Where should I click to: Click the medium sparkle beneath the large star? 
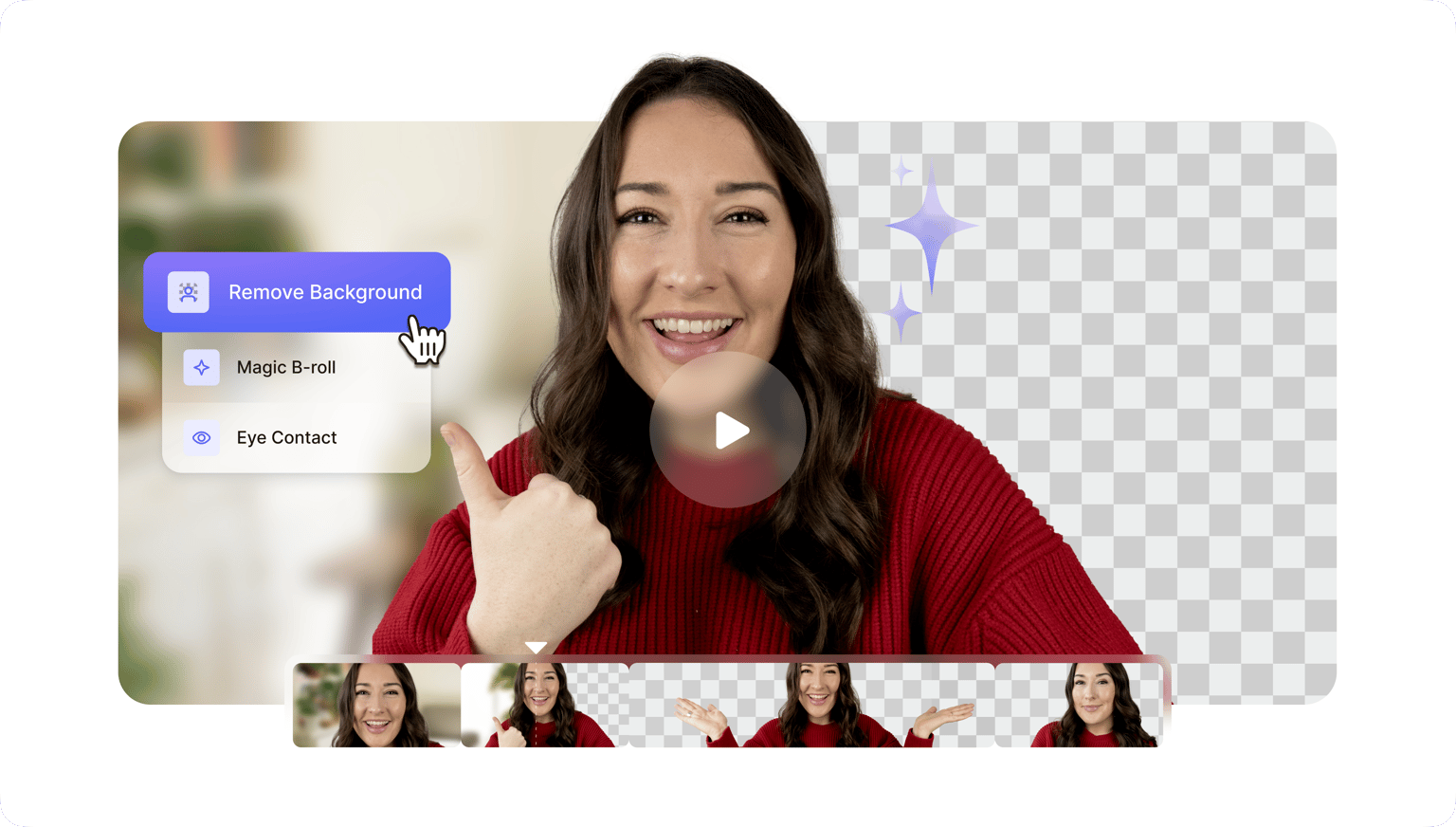pos(901,313)
